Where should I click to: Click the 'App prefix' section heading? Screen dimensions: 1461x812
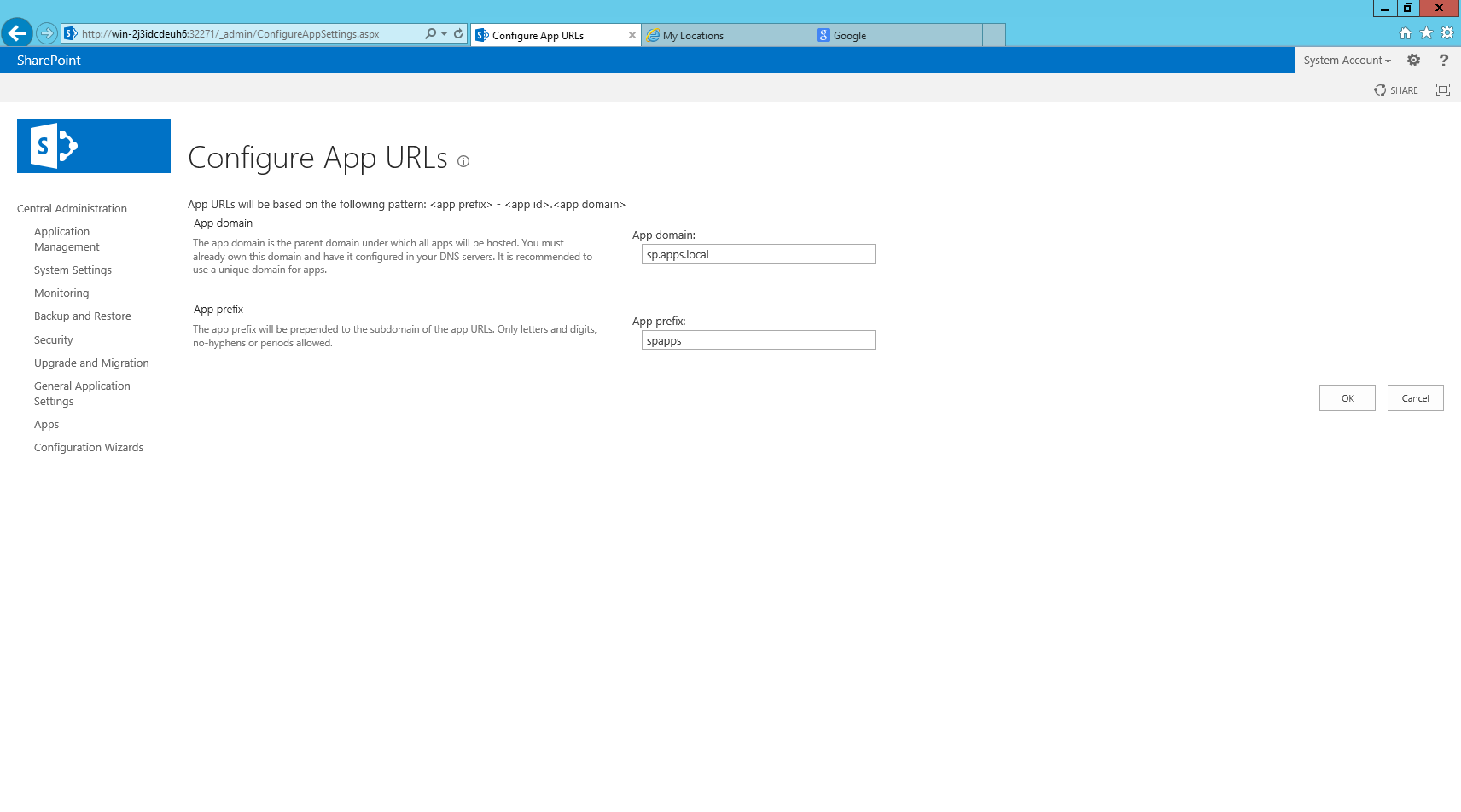218,309
